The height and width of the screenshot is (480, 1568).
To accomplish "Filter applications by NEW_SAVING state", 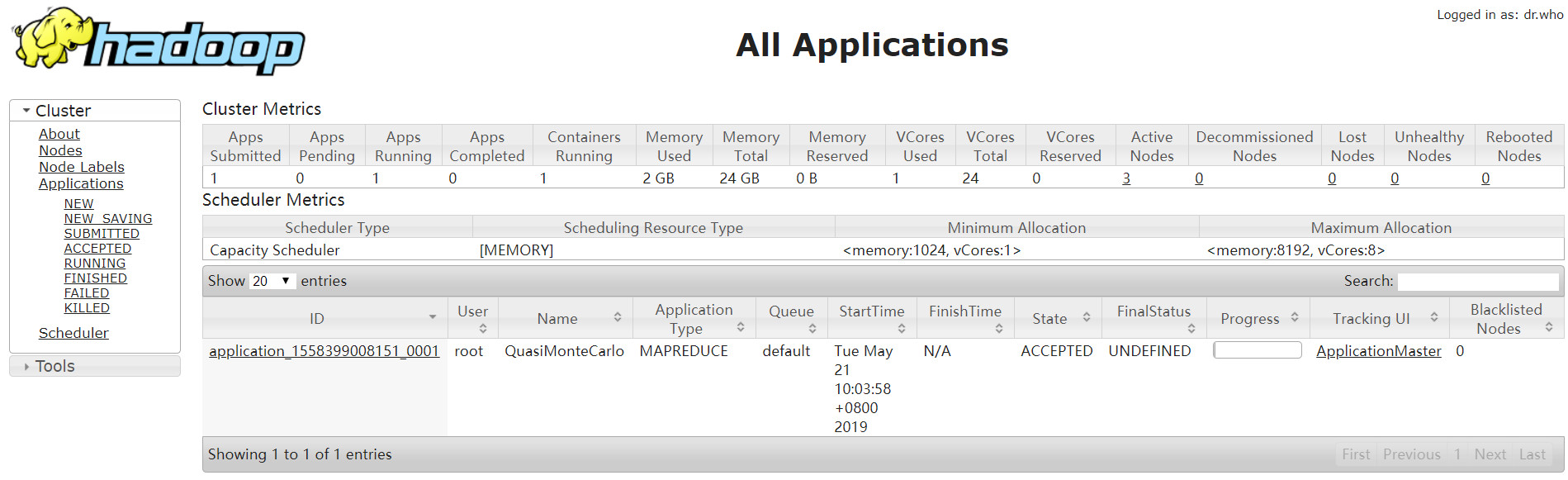I will point(108,219).
